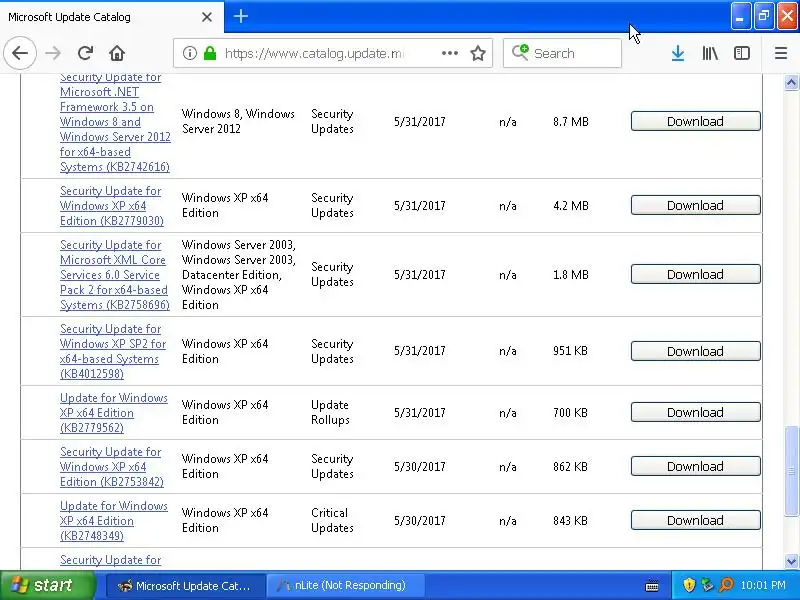Click the 951 KB size cell
This screenshot has height=600, width=800.
(570, 351)
